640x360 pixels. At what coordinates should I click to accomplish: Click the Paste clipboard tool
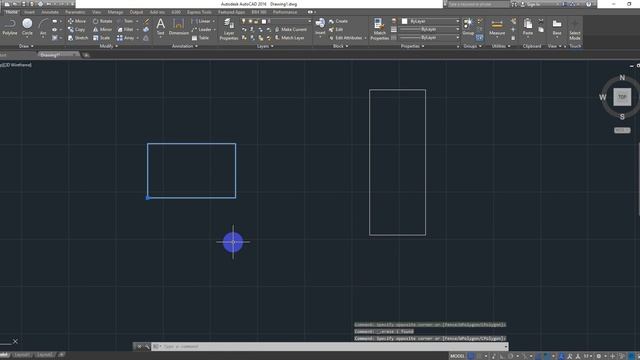(x=528, y=27)
